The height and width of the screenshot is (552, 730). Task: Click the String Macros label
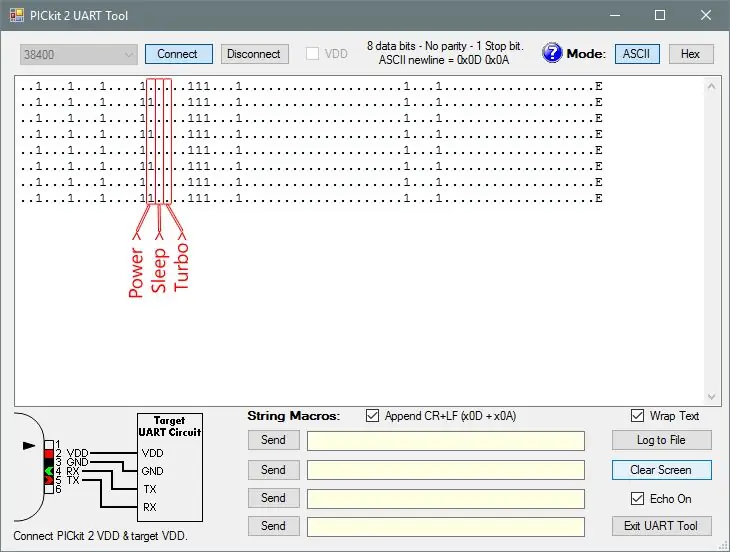[294, 416]
